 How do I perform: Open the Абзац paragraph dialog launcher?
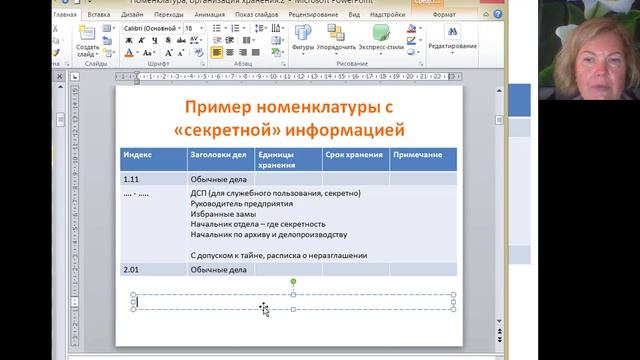pyautogui.click(x=284, y=64)
